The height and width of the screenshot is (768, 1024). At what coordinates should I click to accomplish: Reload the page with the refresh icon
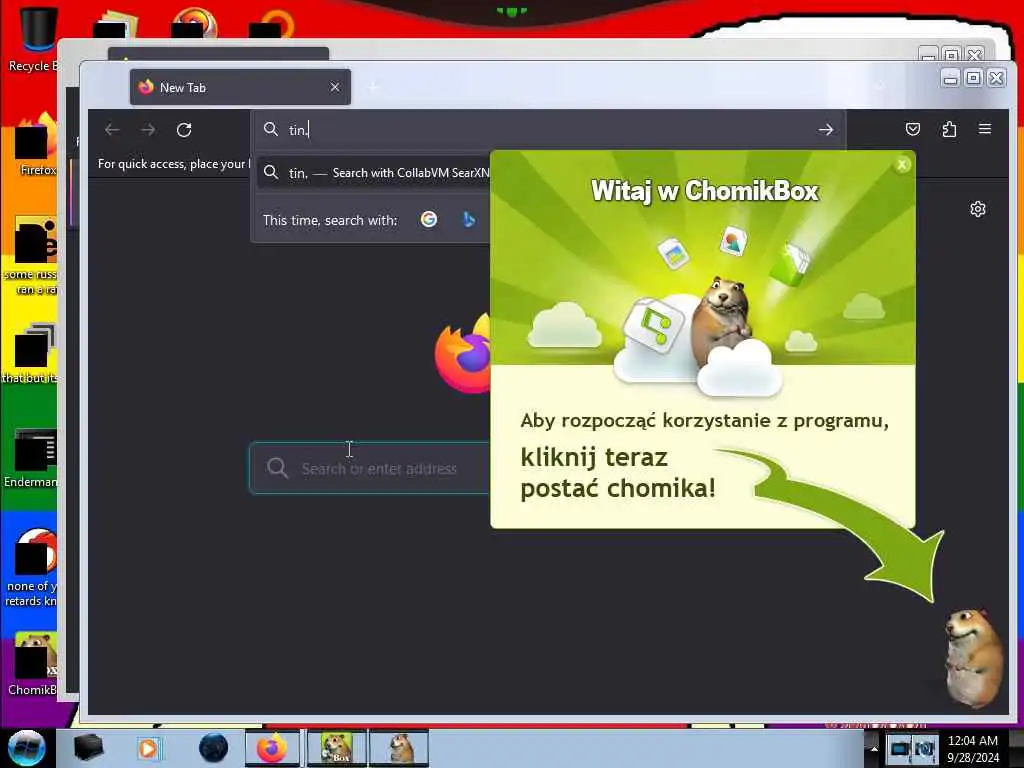click(184, 130)
